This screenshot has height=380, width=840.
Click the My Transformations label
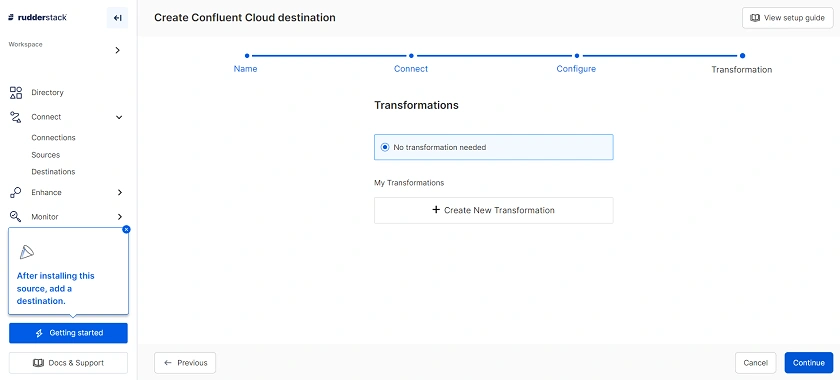[x=409, y=183]
